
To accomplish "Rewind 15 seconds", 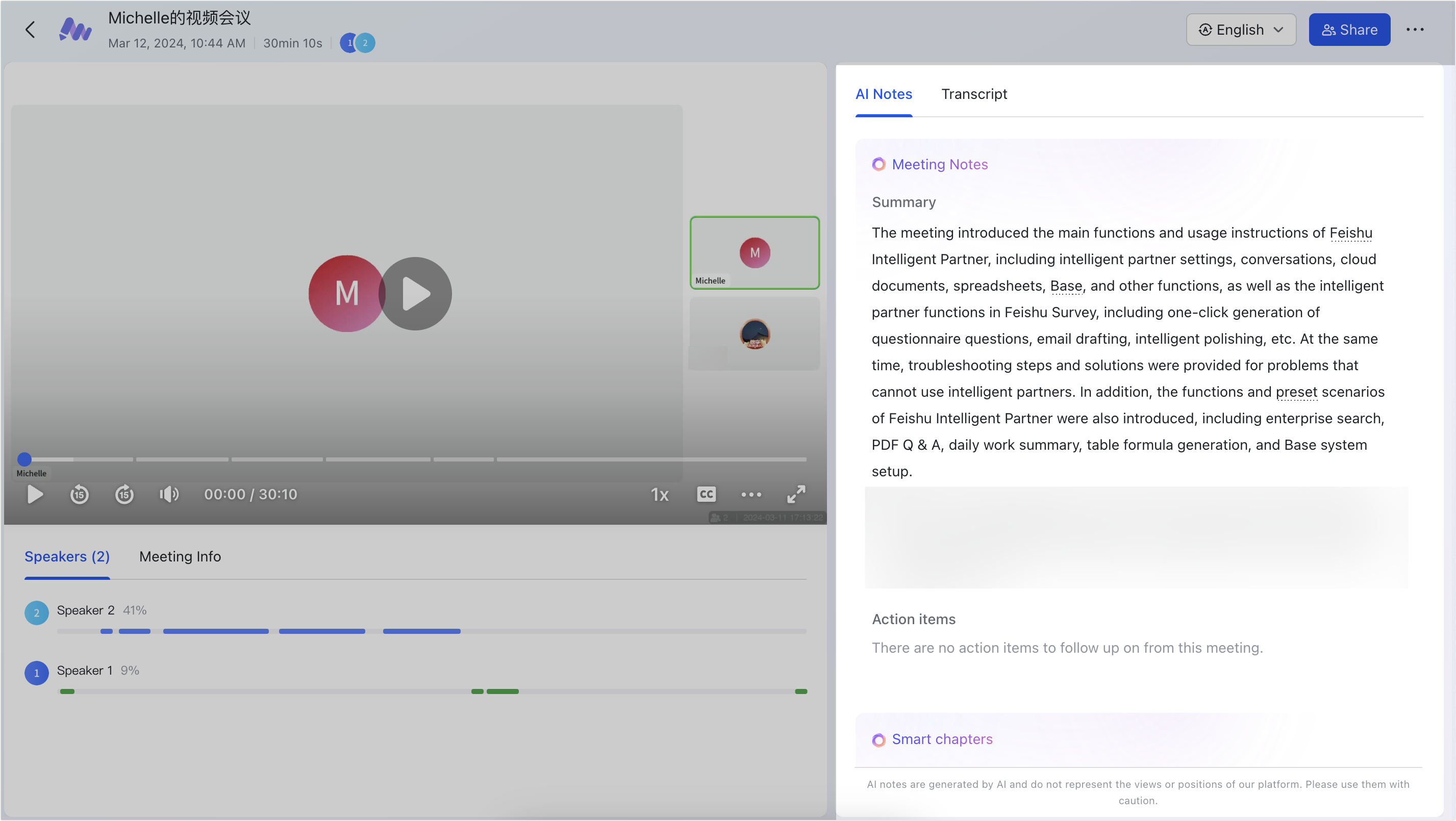I will coord(79,495).
